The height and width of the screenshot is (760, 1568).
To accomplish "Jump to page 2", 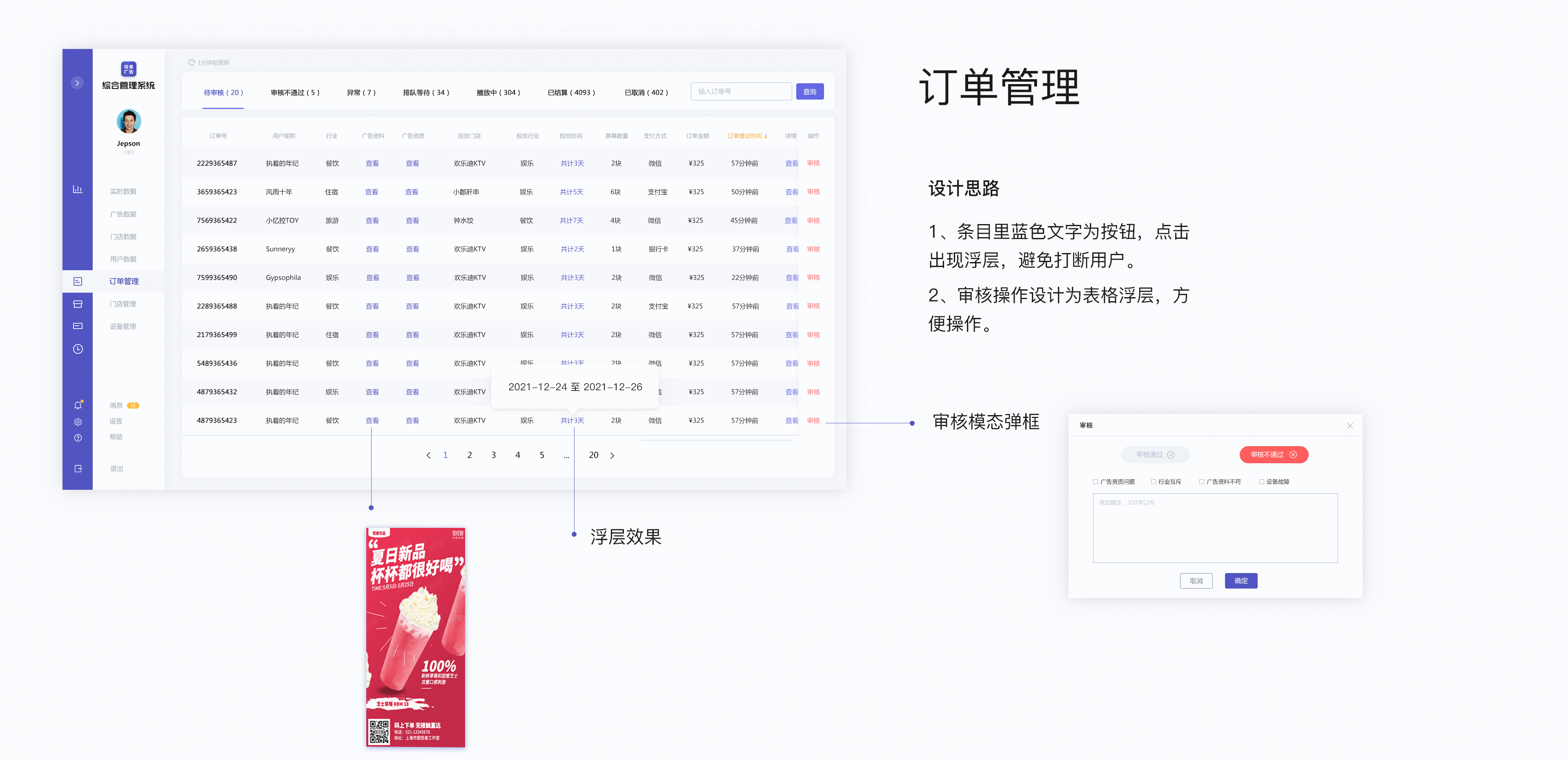I will point(469,455).
